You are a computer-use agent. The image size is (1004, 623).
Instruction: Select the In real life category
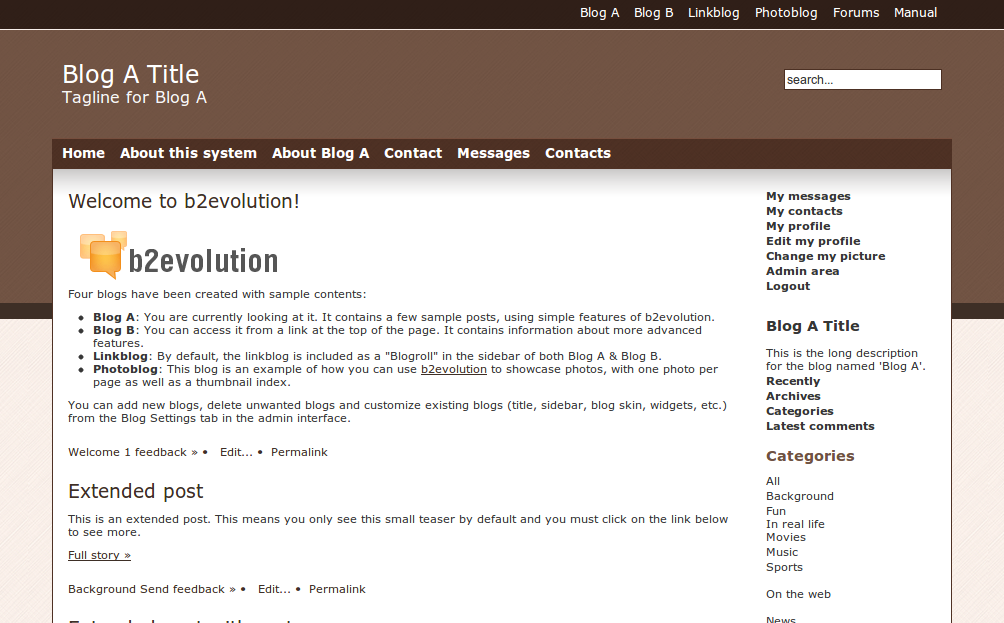795,524
